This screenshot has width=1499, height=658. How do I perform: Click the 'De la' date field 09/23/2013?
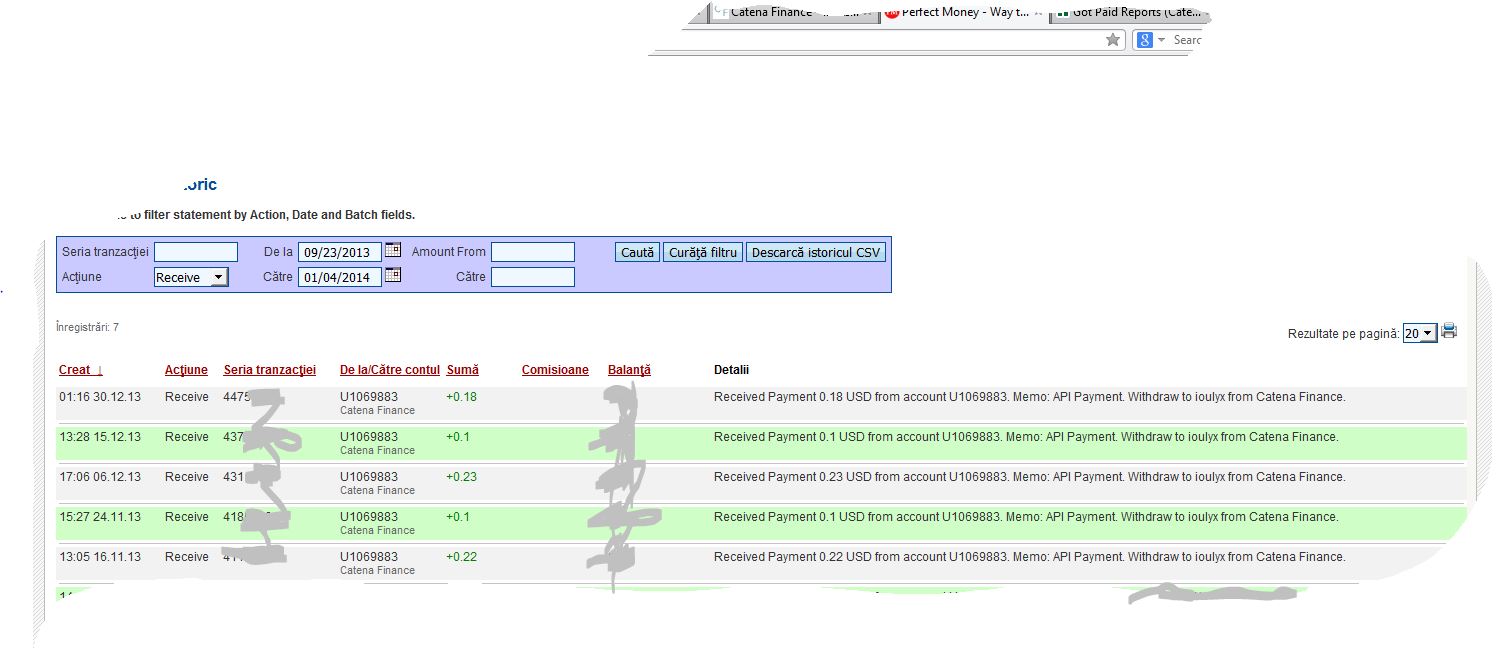click(339, 253)
